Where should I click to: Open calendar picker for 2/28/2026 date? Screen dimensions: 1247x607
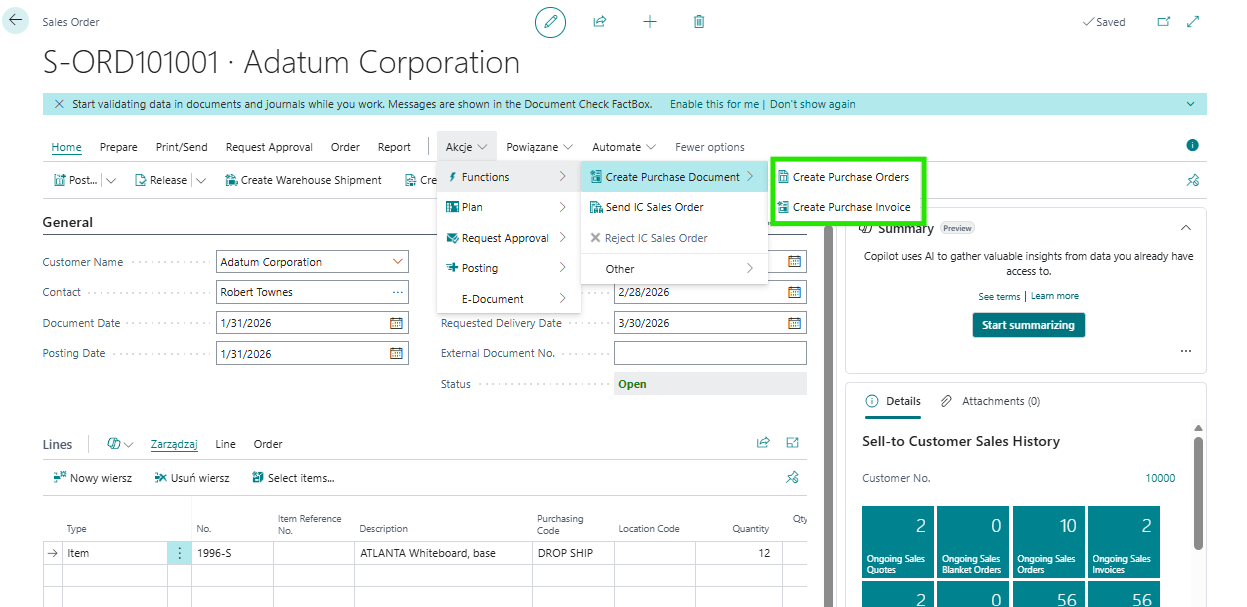pyautogui.click(x=794, y=292)
